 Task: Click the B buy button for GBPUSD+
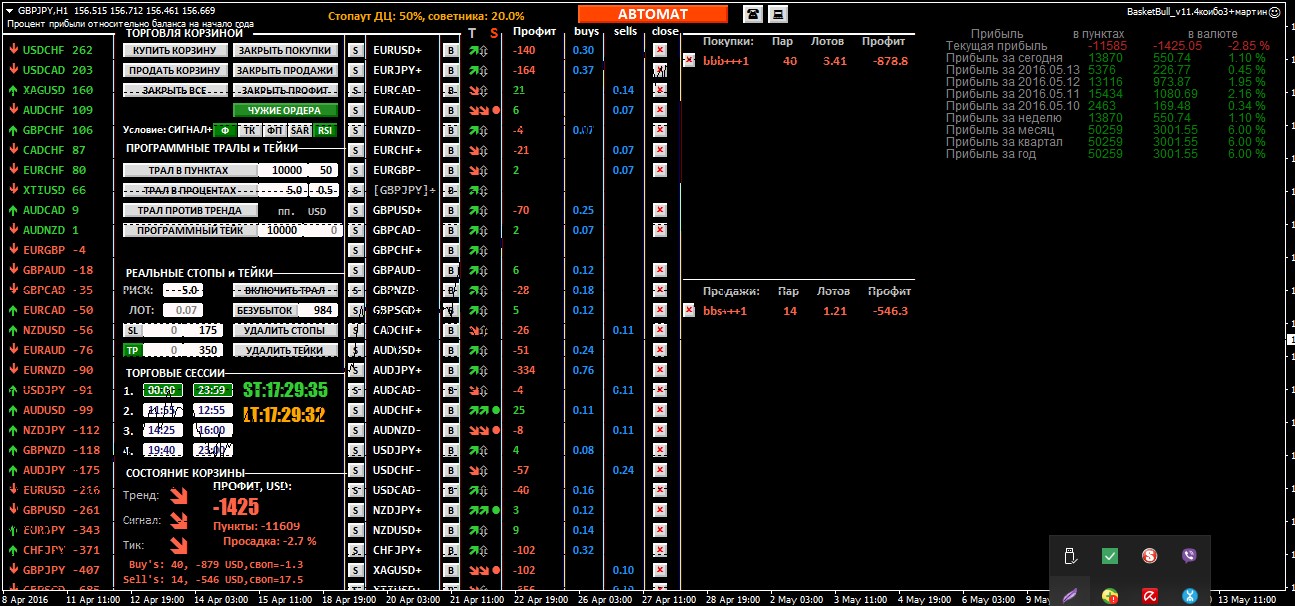click(450, 210)
